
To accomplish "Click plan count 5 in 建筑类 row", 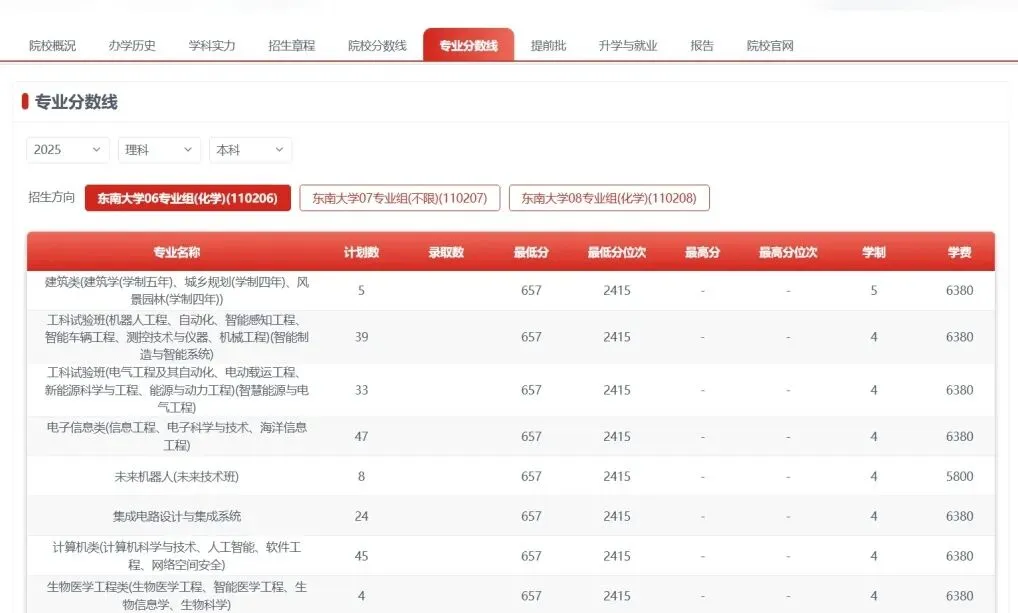I will (x=362, y=290).
